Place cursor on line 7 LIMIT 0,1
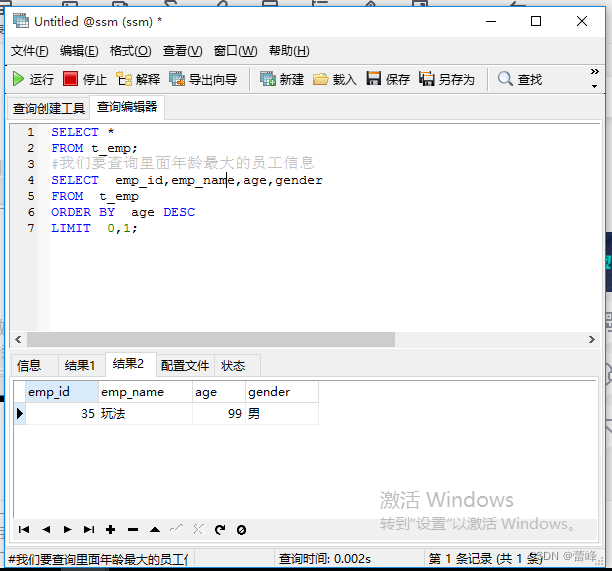 tap(94, 228)
